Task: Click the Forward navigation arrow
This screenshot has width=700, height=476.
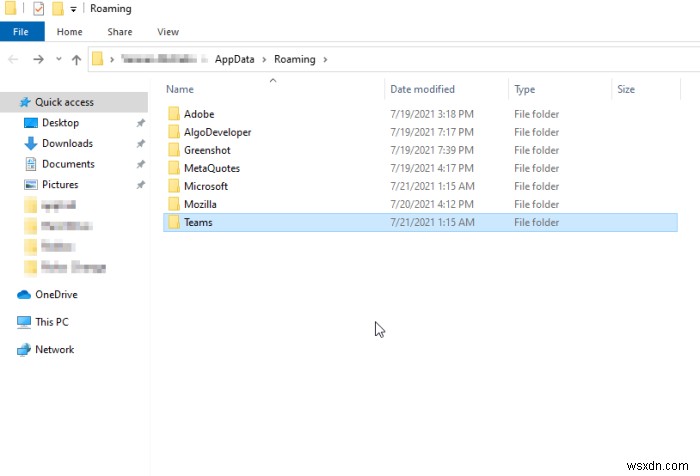Action: 38,59
